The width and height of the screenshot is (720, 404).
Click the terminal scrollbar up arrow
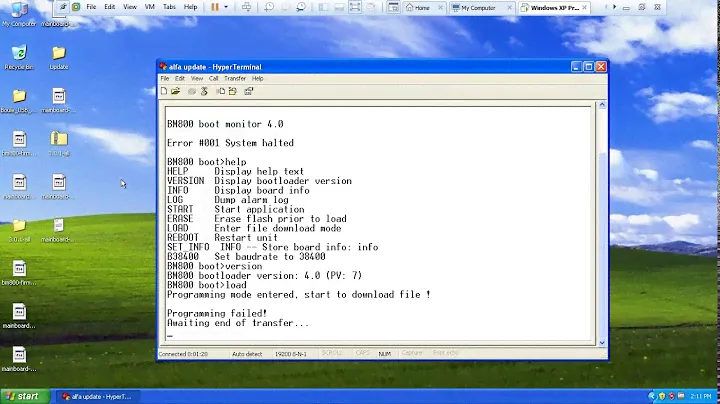(600, 104)
